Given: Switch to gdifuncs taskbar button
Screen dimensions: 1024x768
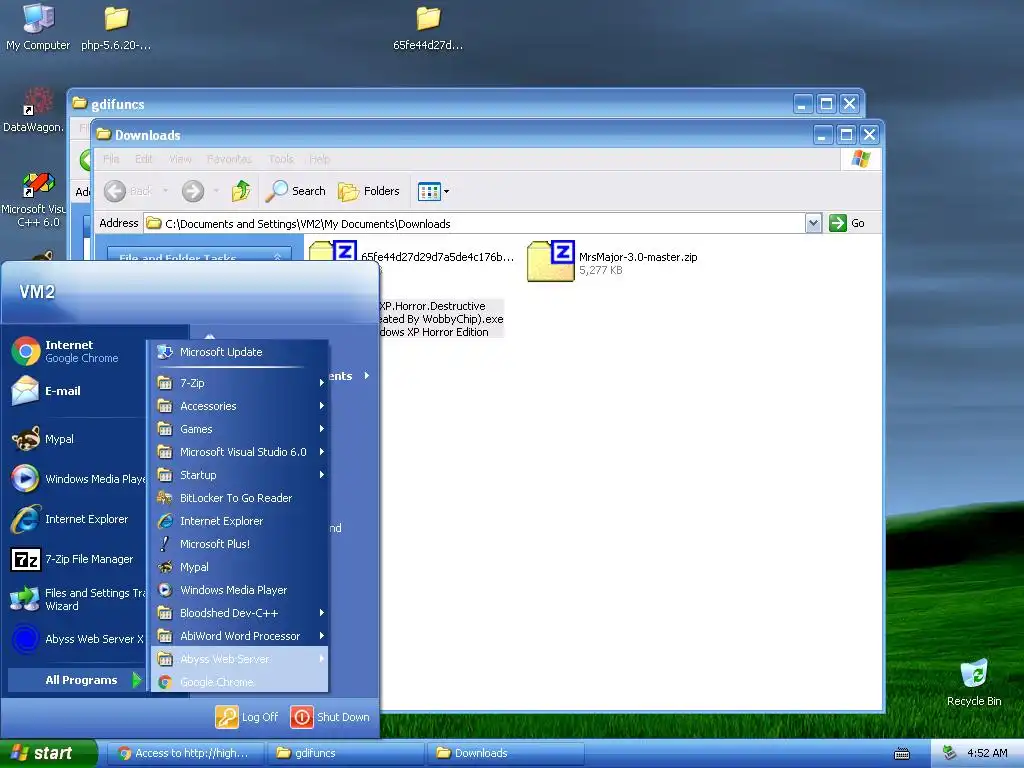Looking at the screenshot, I should pyautogui.click(x=345, y=753).
